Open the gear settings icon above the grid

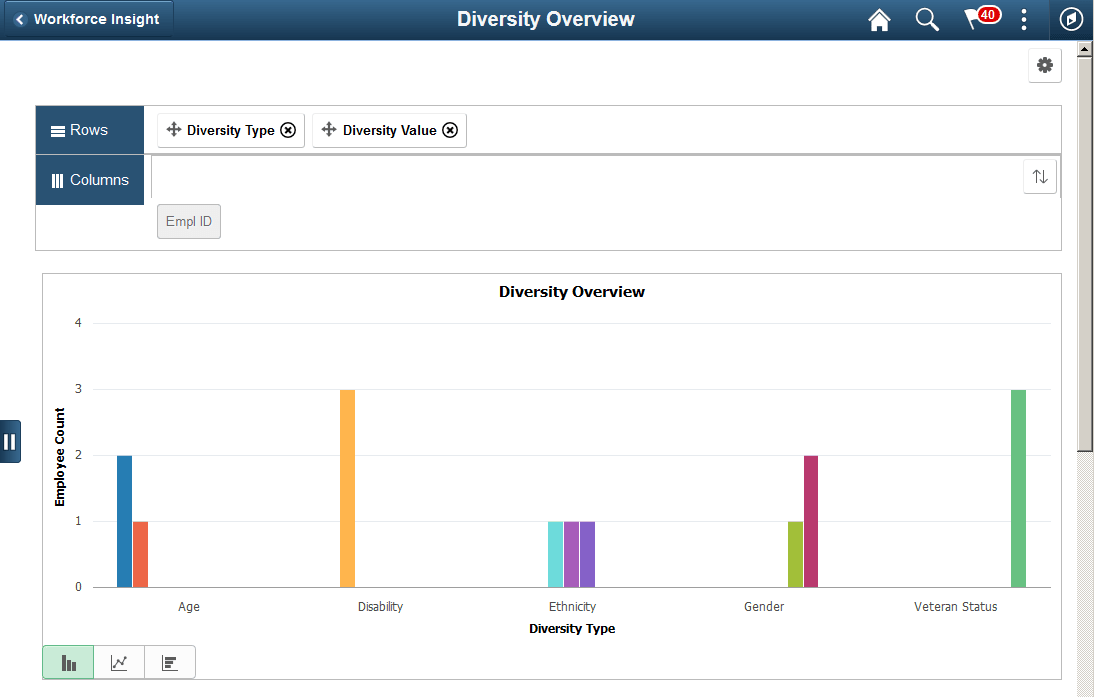tap(1045, 64)
